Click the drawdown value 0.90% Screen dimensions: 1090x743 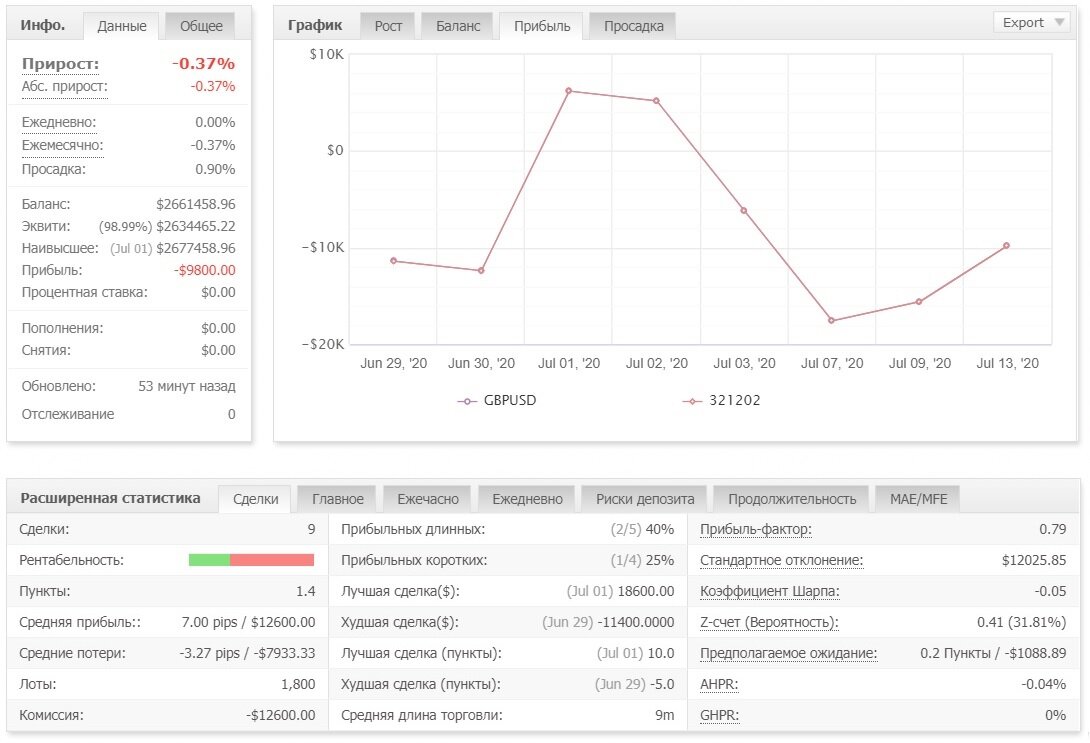point(215,170)
